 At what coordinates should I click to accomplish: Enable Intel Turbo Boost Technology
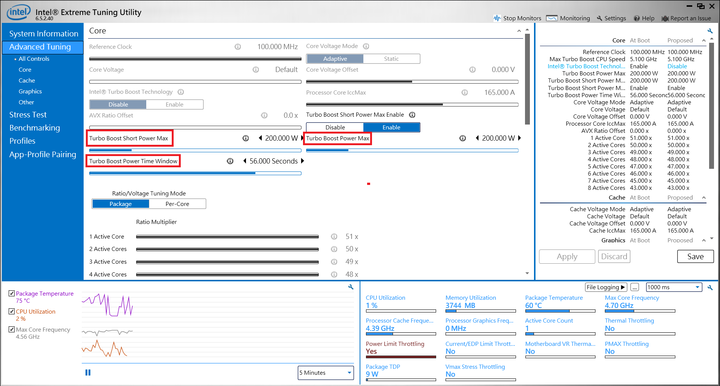[174, 105]
